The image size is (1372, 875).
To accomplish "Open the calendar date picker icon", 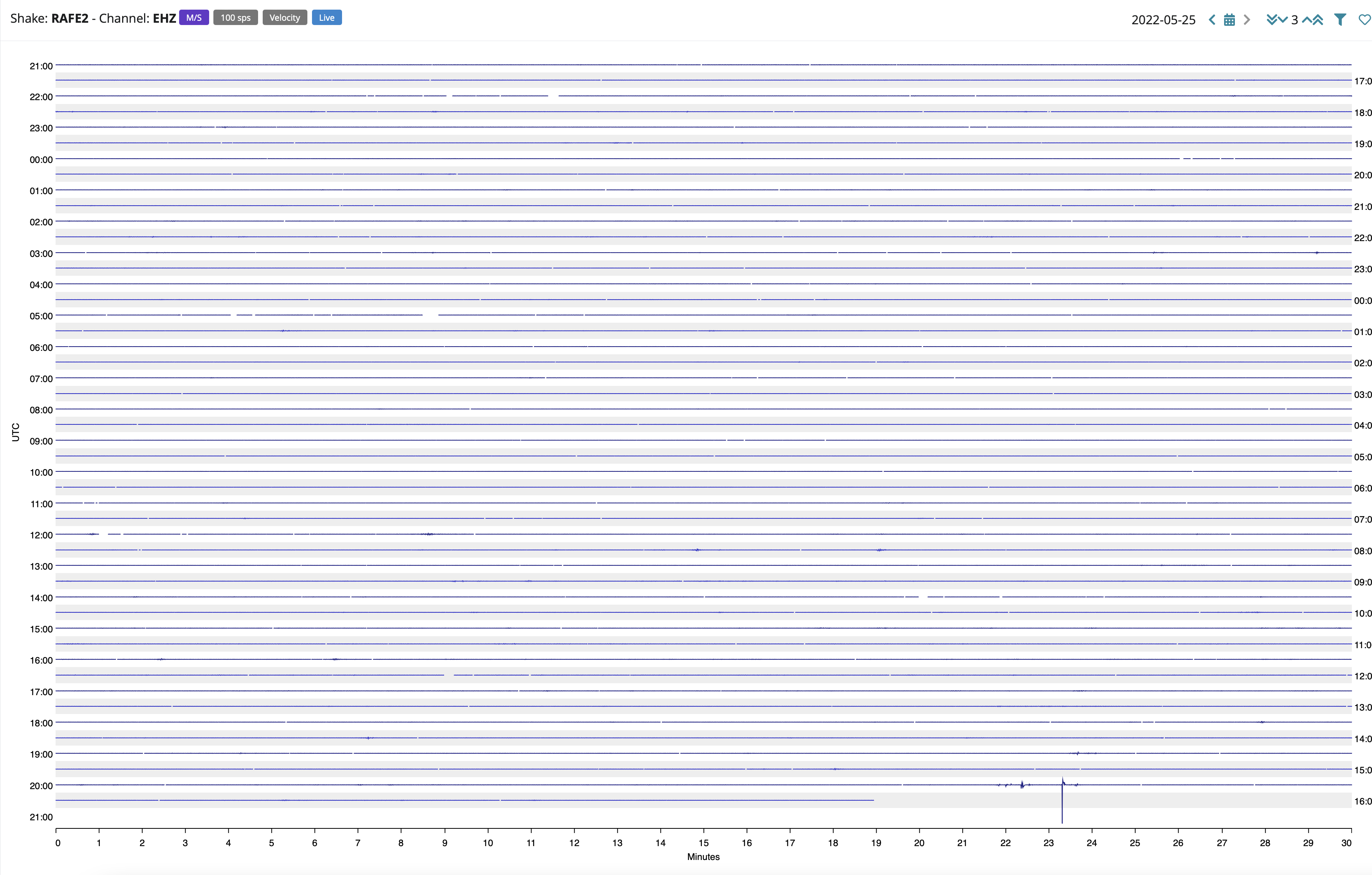I will 1229,20.
